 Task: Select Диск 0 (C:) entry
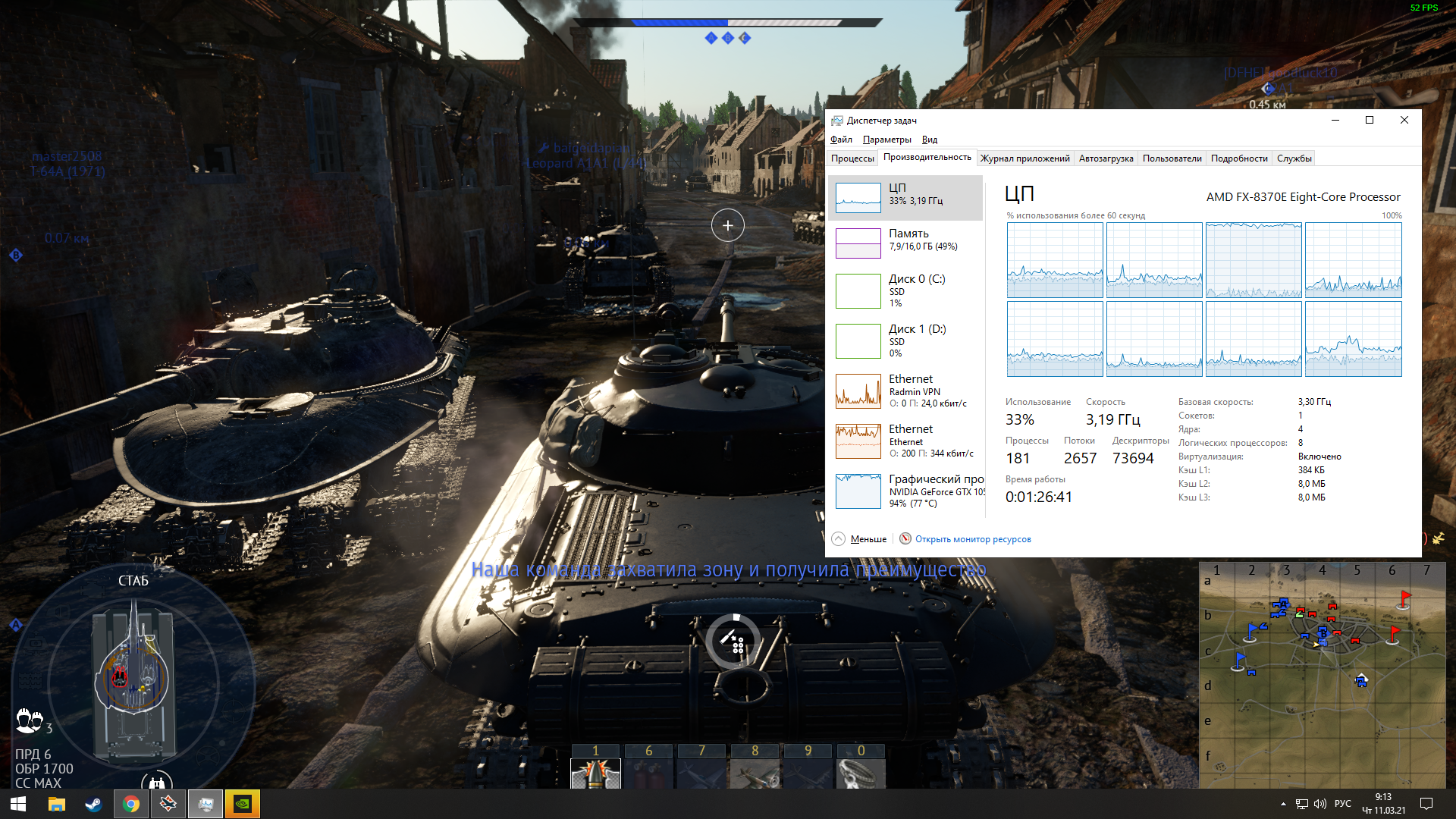click(905, 291)
